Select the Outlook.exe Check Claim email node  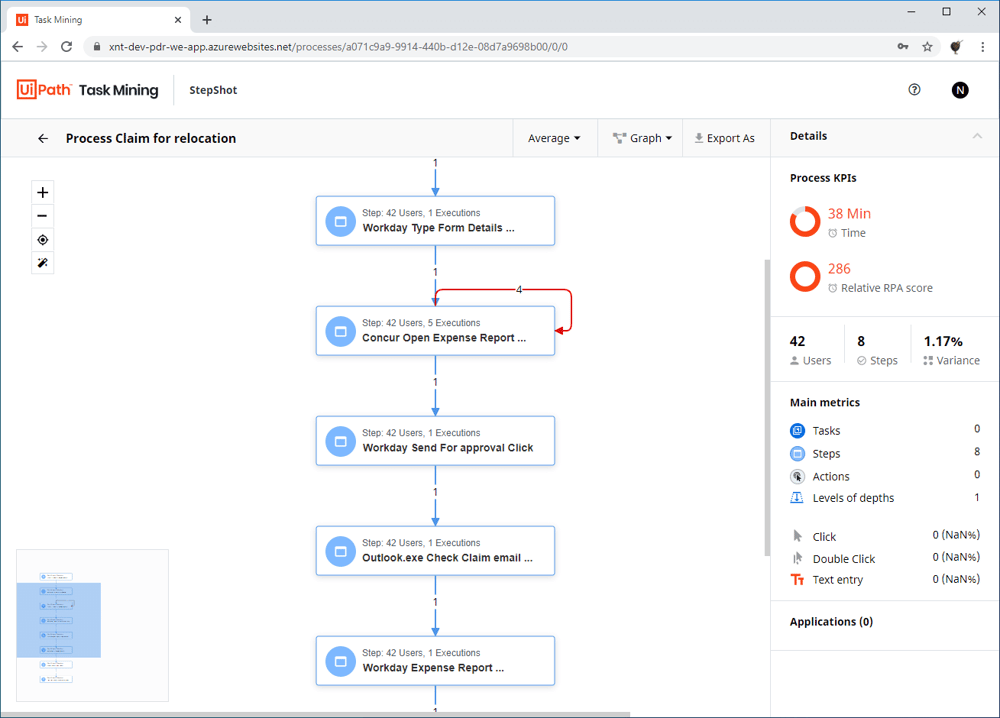435,551
